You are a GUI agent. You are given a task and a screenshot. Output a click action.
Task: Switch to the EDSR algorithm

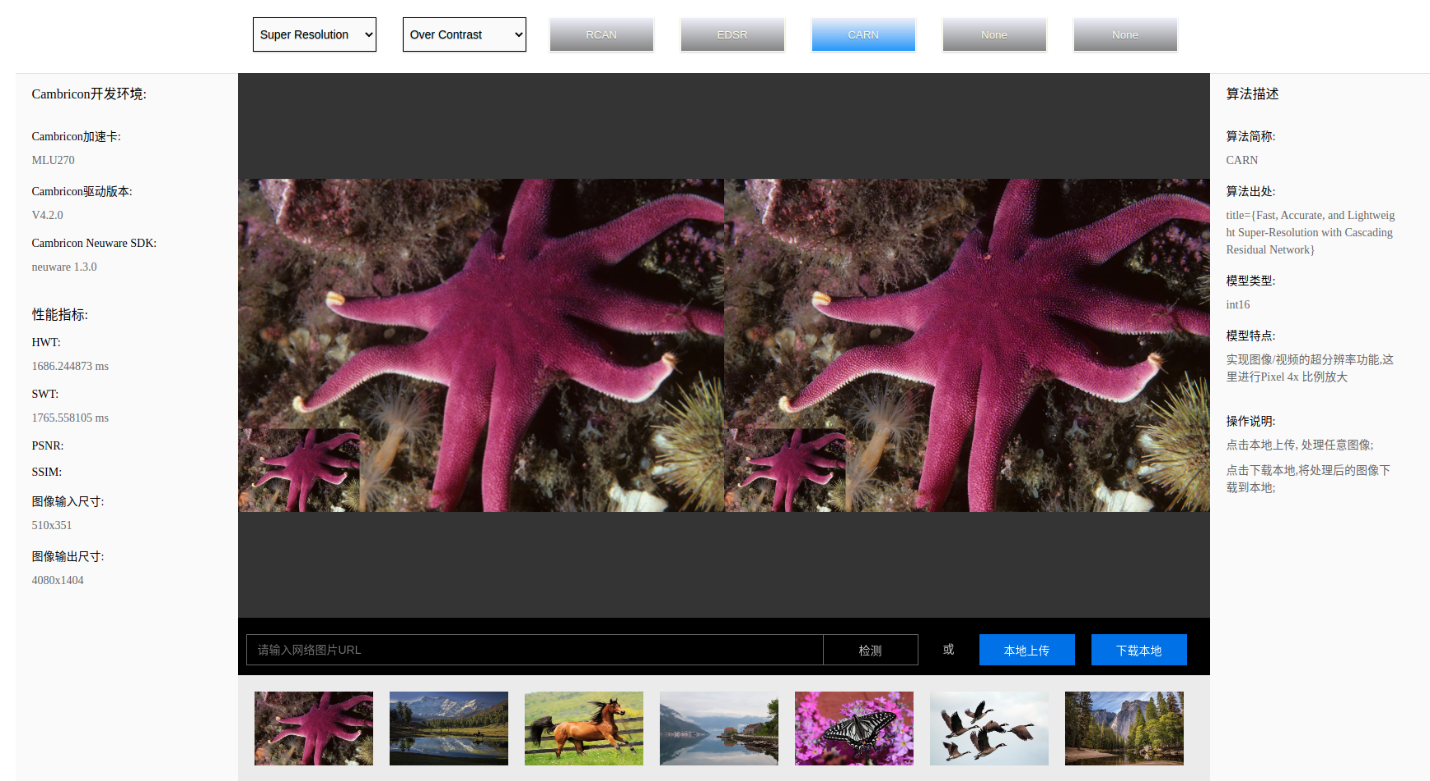(732, 35)
